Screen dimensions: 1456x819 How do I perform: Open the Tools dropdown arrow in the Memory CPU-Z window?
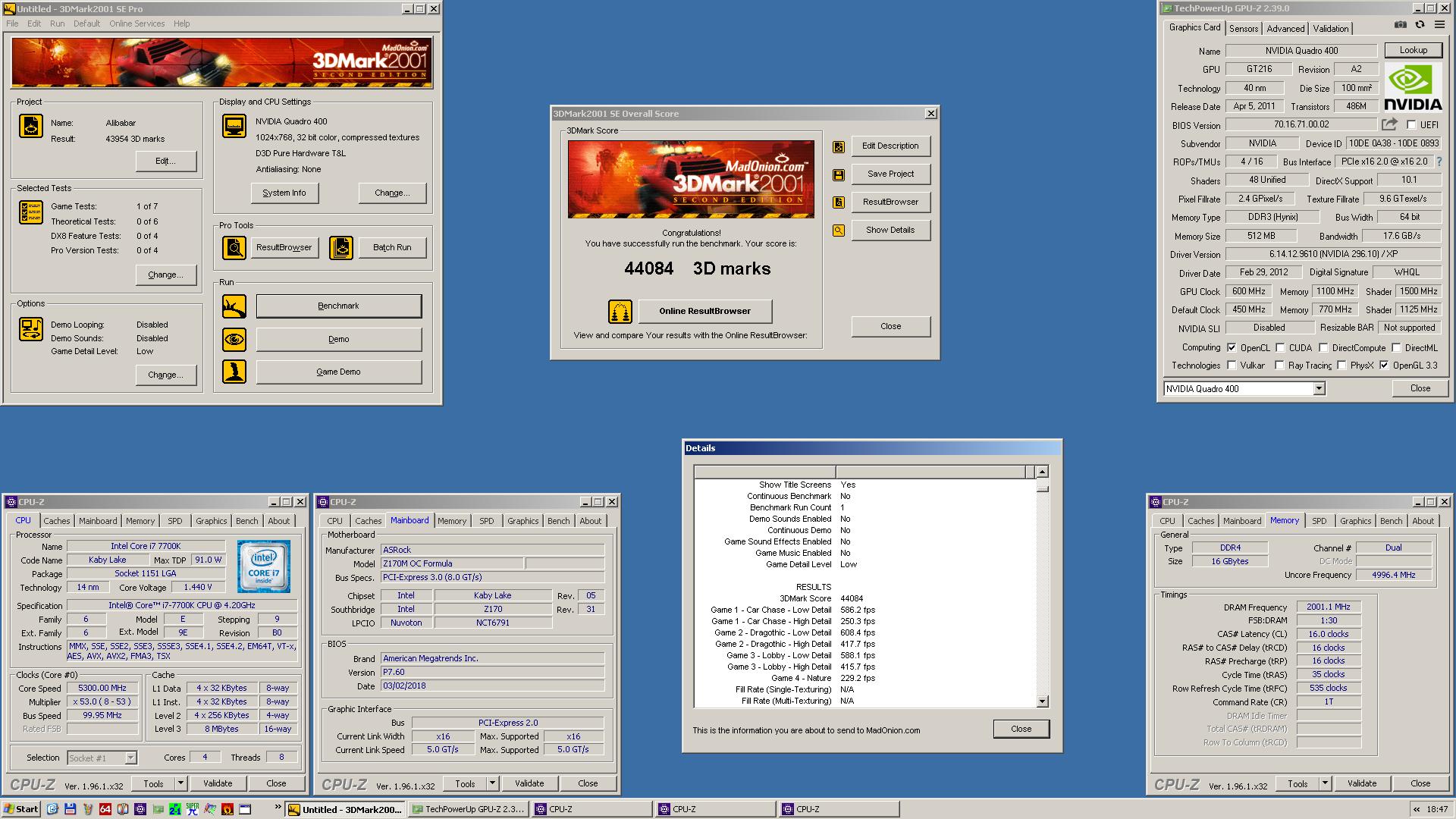[x=1325, y=783]
